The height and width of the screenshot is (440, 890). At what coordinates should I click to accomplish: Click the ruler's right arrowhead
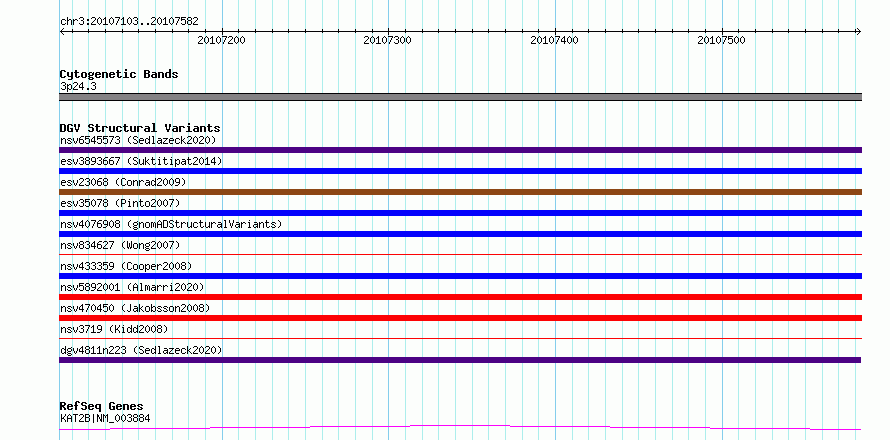859,31
